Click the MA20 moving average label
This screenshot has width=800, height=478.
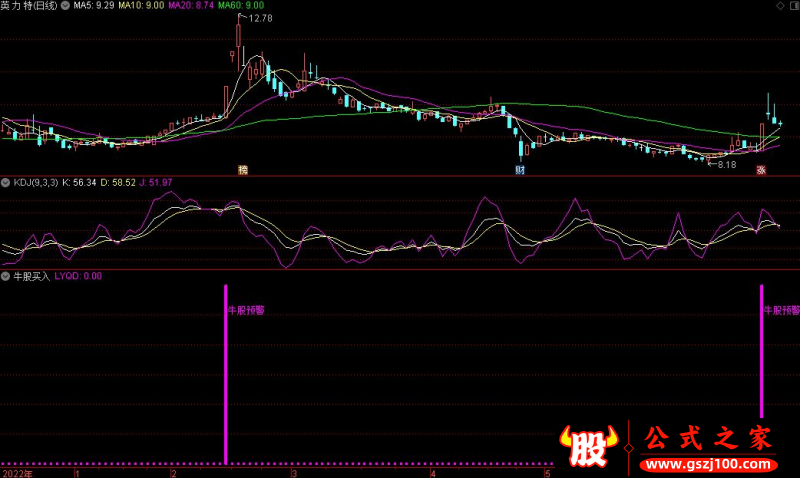[x=191, y=6]
